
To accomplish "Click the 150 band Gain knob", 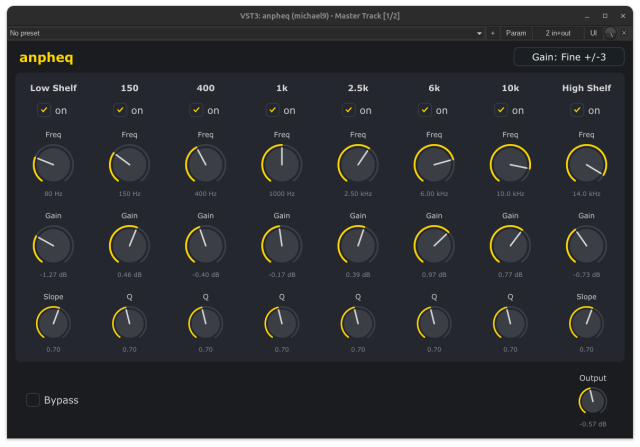I will coord(129,245).
